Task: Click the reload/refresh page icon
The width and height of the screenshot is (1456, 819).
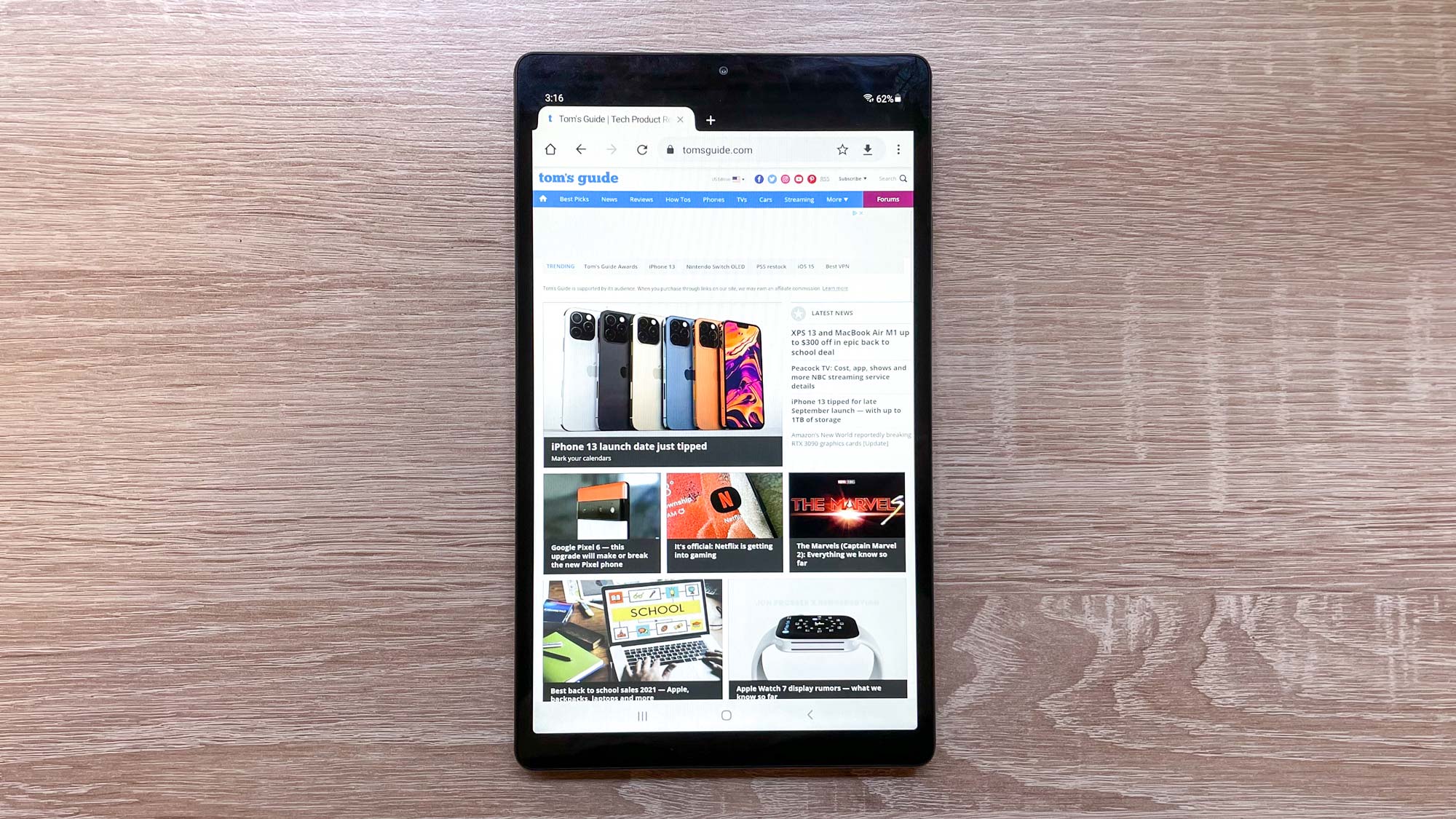Action: point(642,149)
